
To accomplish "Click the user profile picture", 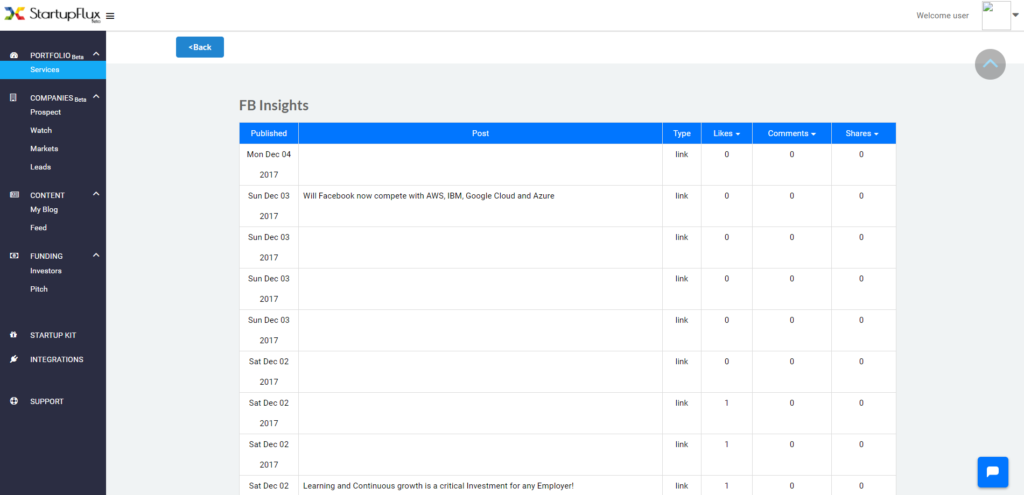I will (996, 16).
